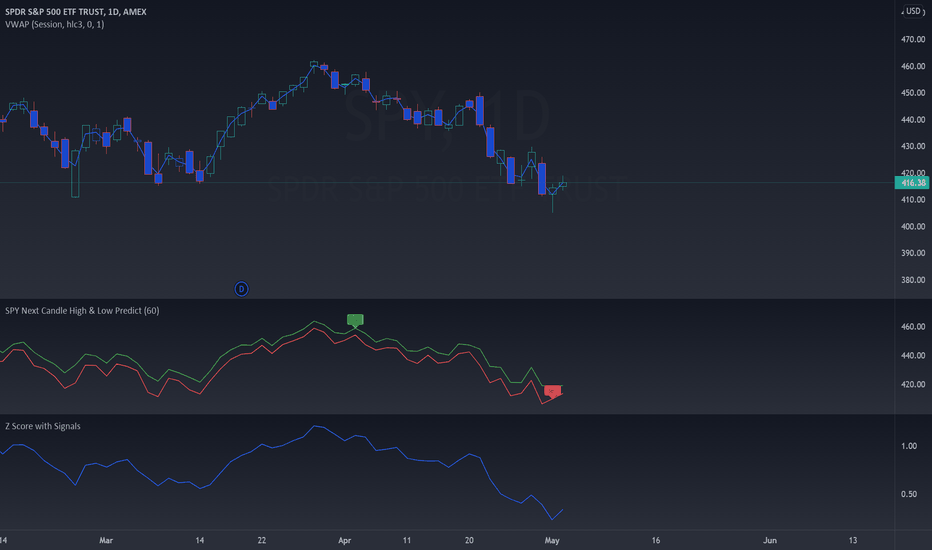The width and height of the screenshot is (932, 550).
Task: Click the May date on time axis
Action: [x=552, y=540]
